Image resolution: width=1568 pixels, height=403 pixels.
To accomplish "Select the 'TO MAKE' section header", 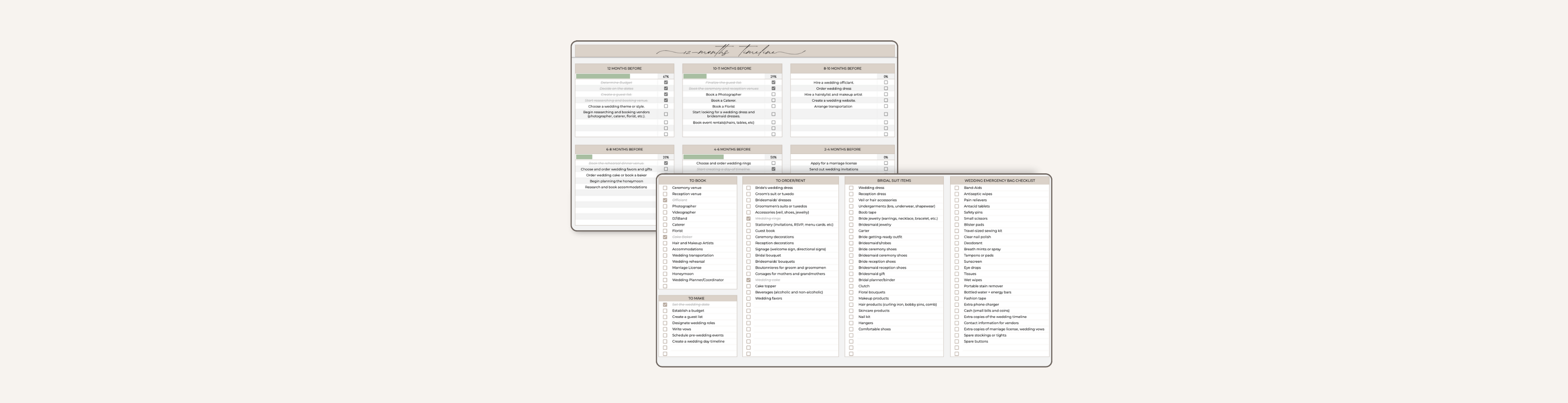I will [698, 298].
